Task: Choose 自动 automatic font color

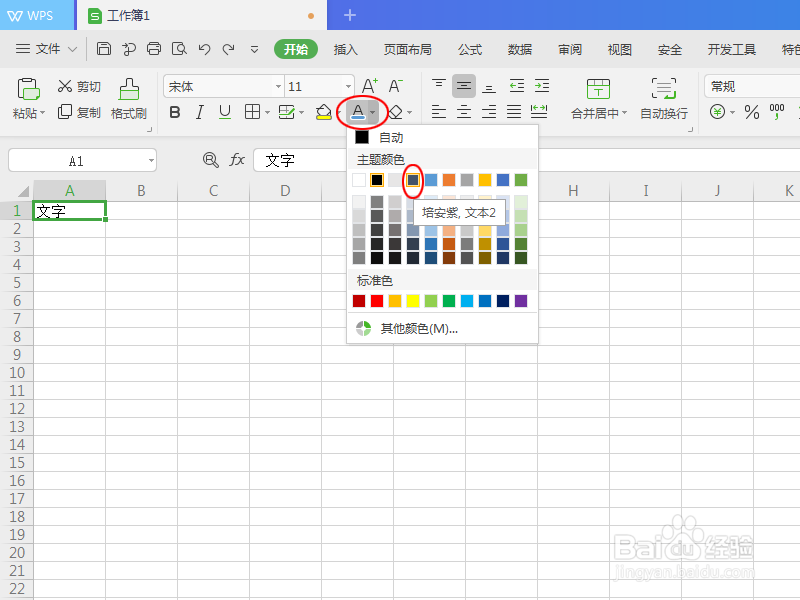Action: (x=442, y=137)
